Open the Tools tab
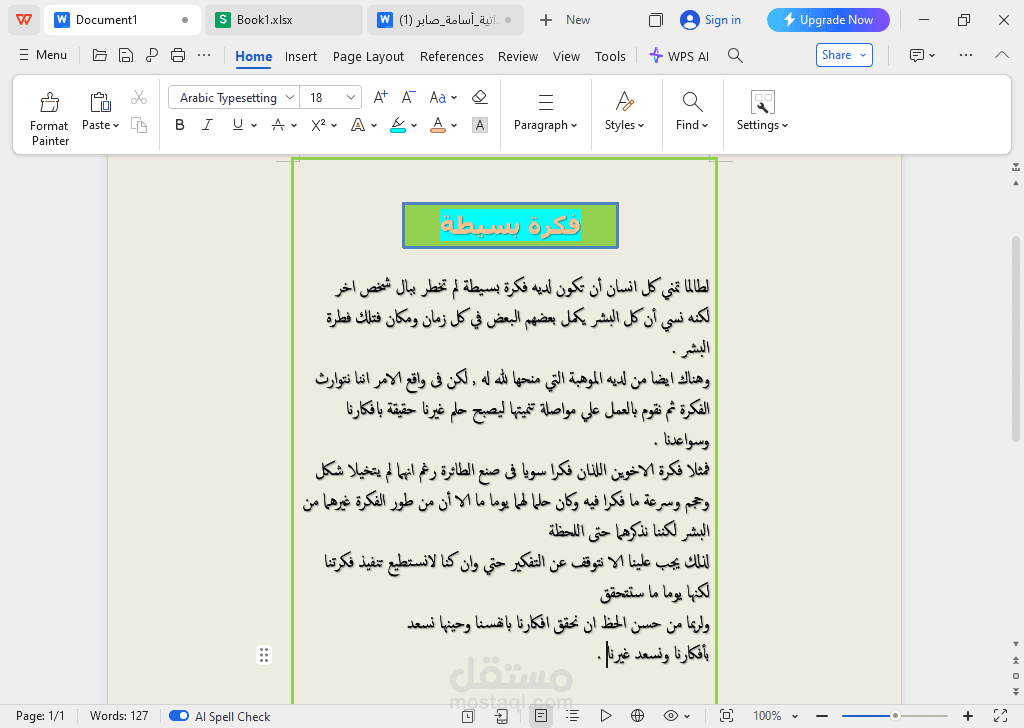Viewport: 1024px width, 728px height. 610,57
